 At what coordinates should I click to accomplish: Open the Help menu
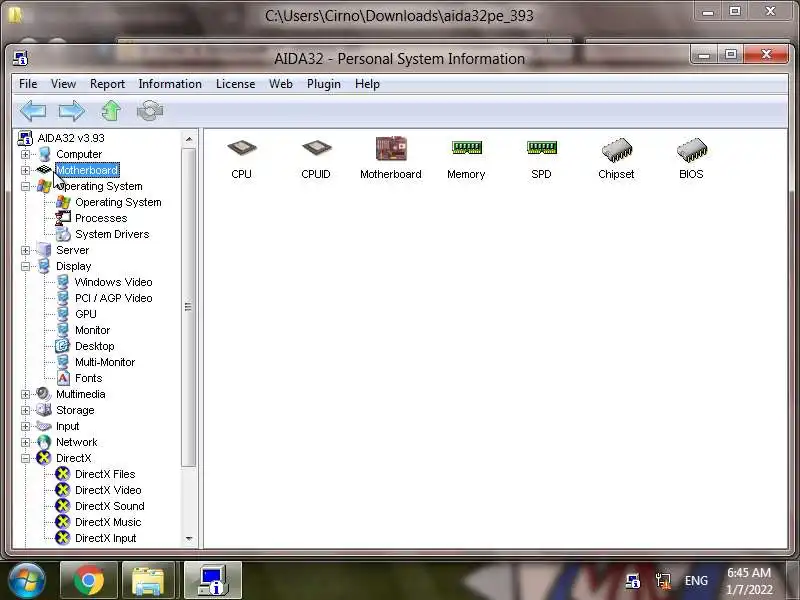coord(367,84)
